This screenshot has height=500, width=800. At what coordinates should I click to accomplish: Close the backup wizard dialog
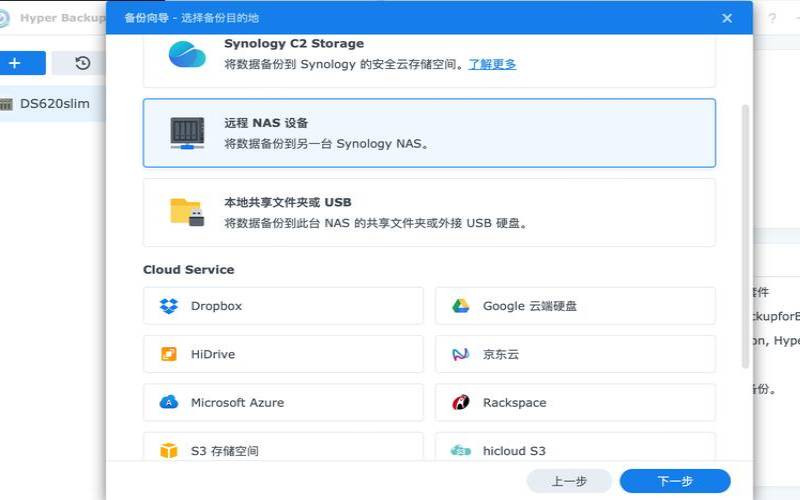click(727, 18)
